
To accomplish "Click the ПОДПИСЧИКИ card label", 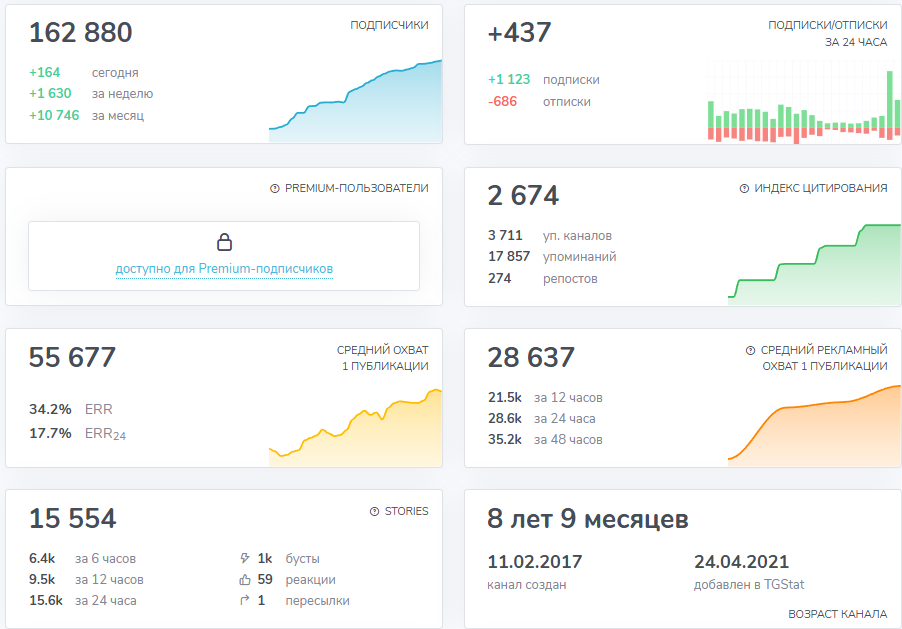I will point(388,25).
